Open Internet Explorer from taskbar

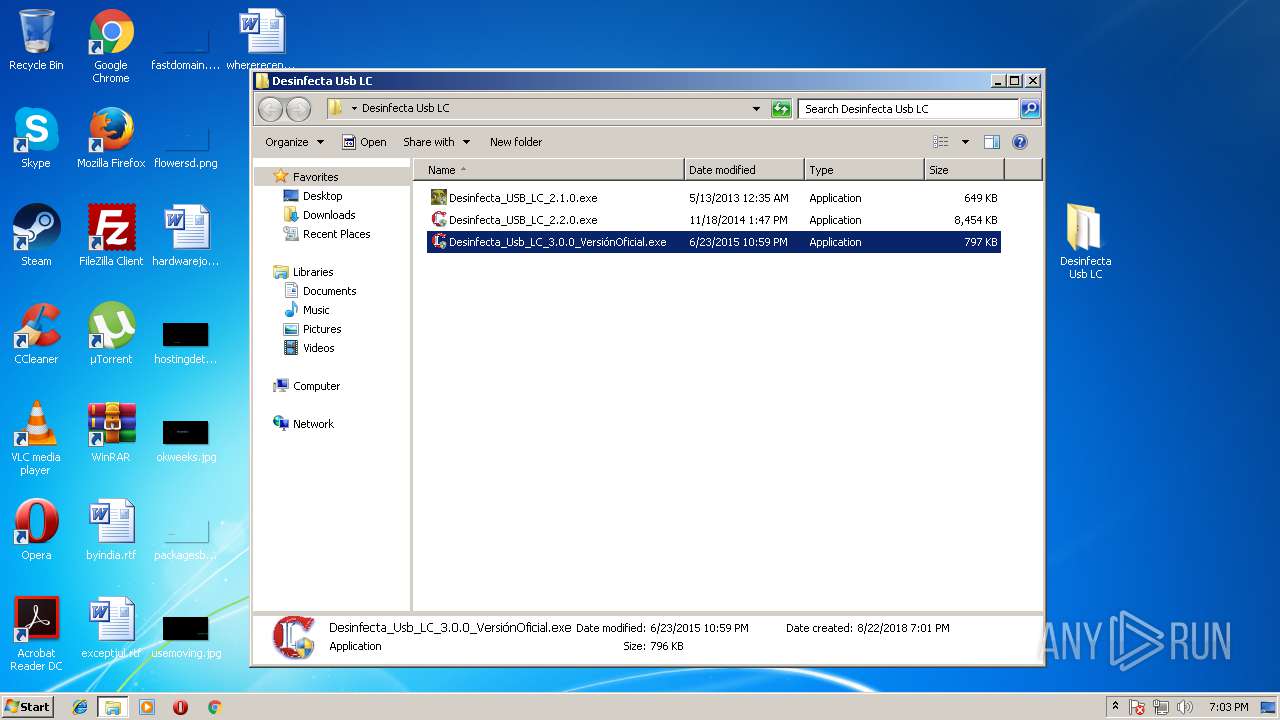click(x=80, y=707)
